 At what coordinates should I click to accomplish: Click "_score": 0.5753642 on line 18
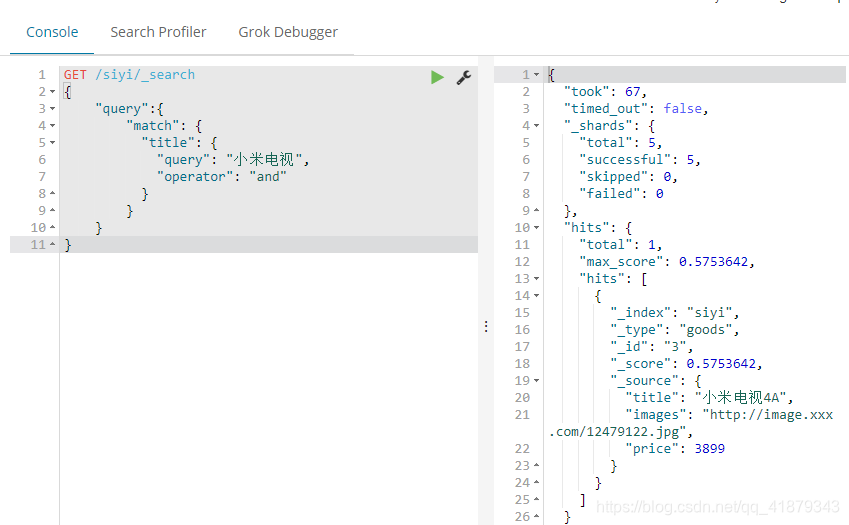click(686, 364)
